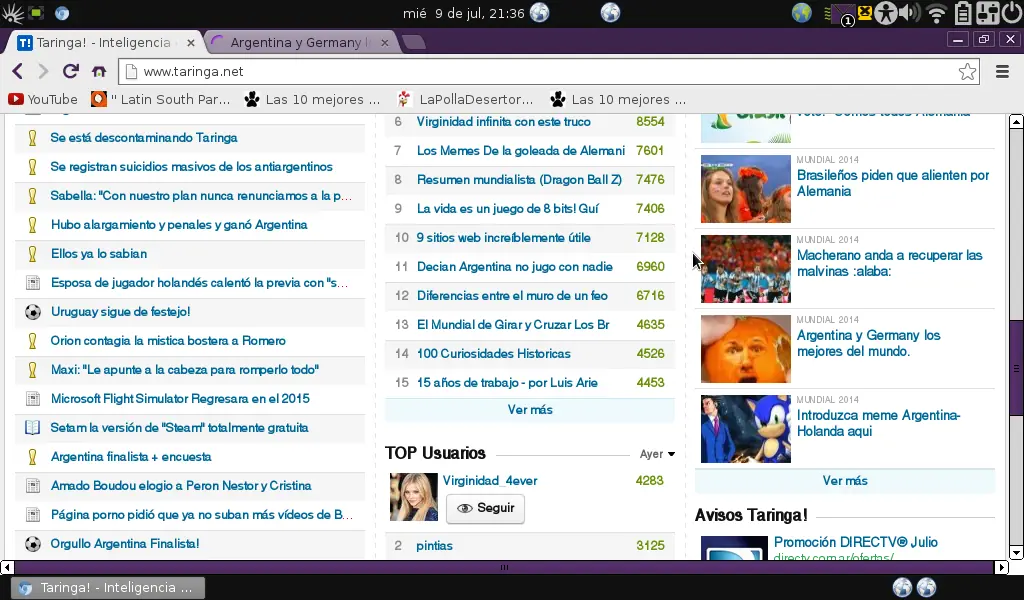Click the orange face thumbnail for Argentina y Germany
1024x600 pixels.
click(x=746, y=349)
